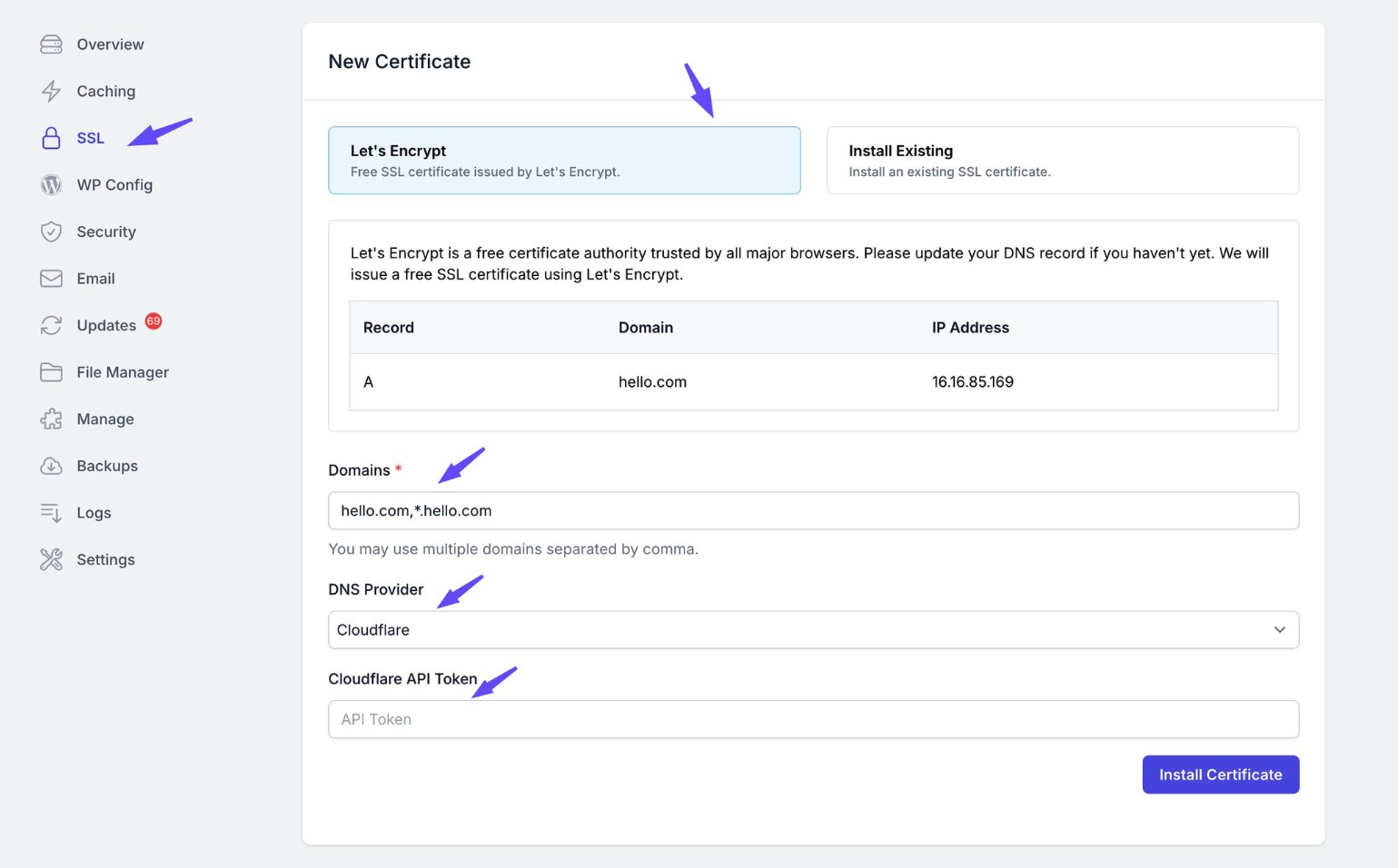The height and width of the screenshot is (868, 1398).
Task: Click the Backups cloud download icon
Action: [x=51, y=466]
